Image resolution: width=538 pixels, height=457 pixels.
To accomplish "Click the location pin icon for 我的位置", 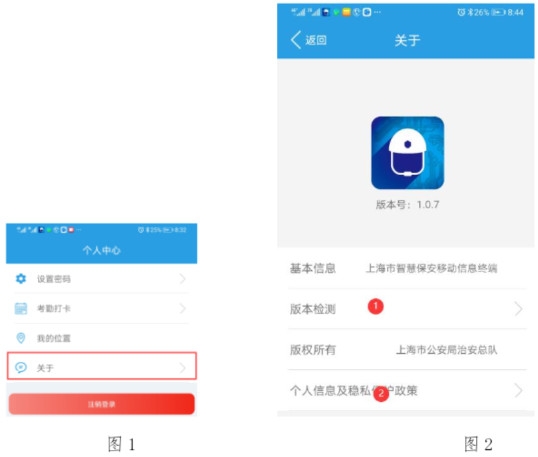I will pos(21,338).
